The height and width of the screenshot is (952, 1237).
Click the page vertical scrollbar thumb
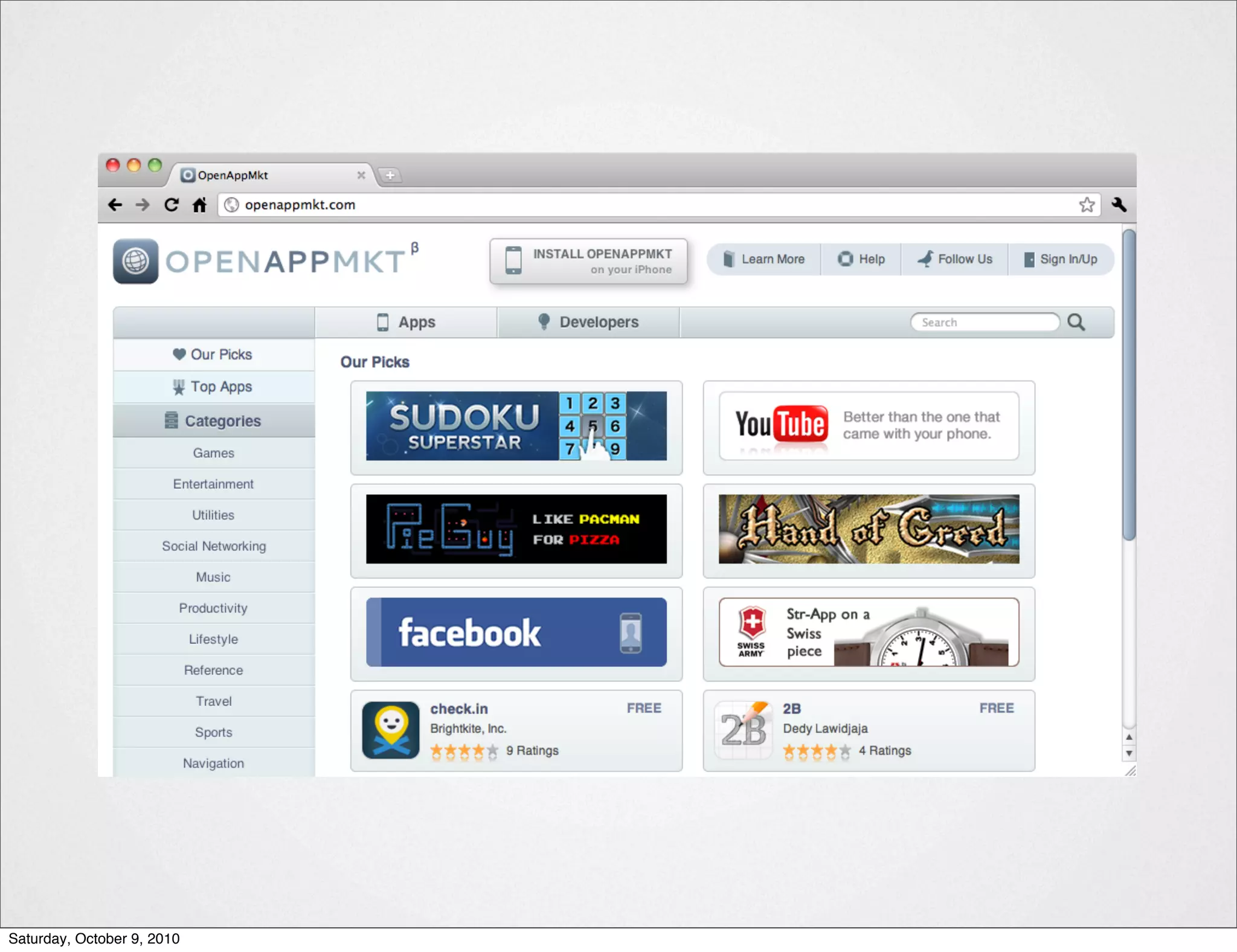1129,385
